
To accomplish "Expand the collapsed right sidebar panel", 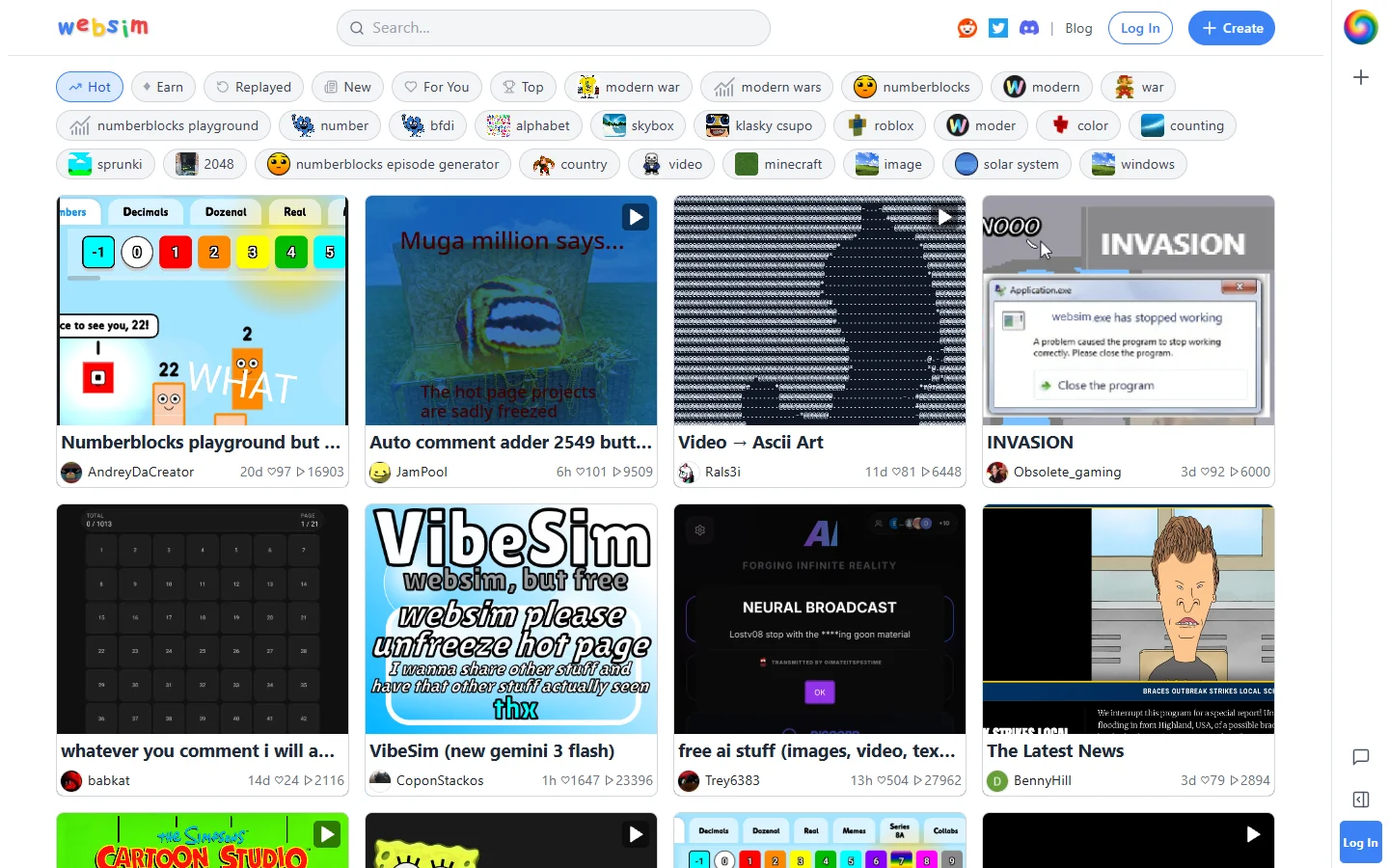I will pyautogui.click(x=1360, y=800).
